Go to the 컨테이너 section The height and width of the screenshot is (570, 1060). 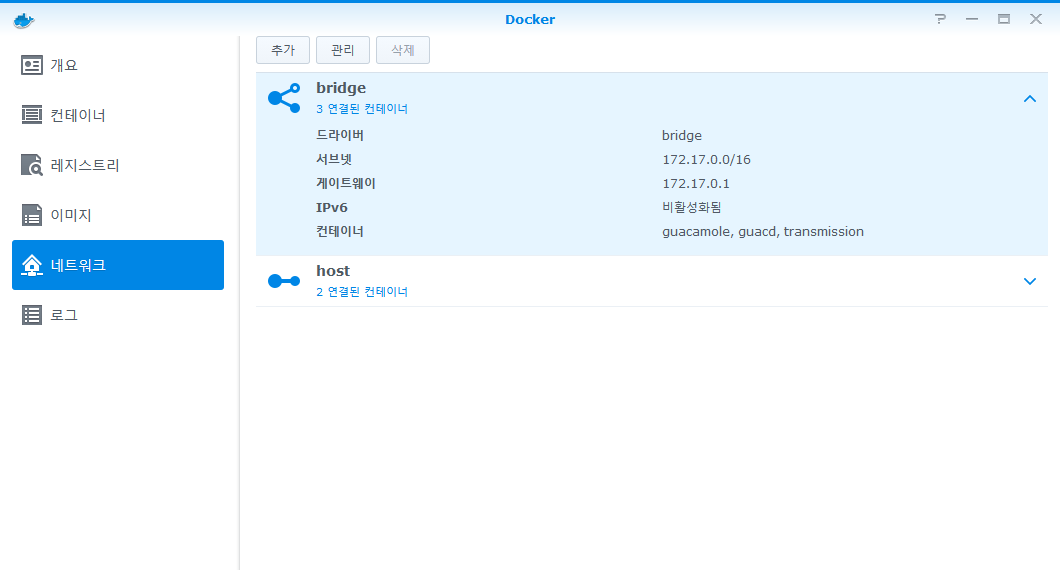click(x=118, y=115)
